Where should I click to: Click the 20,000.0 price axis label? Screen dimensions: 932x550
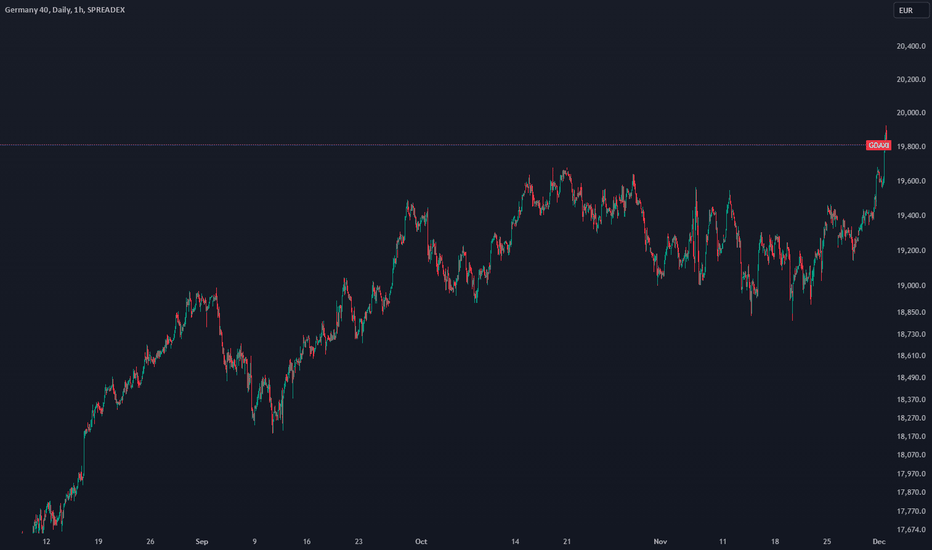point(911,112)
